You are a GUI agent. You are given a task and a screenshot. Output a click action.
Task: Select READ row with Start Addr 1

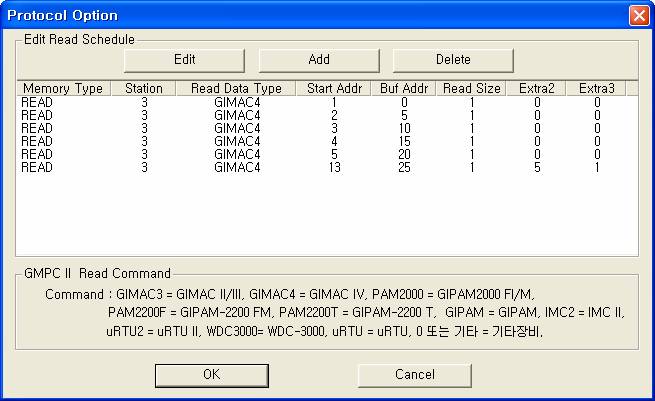tap(327, 102)
